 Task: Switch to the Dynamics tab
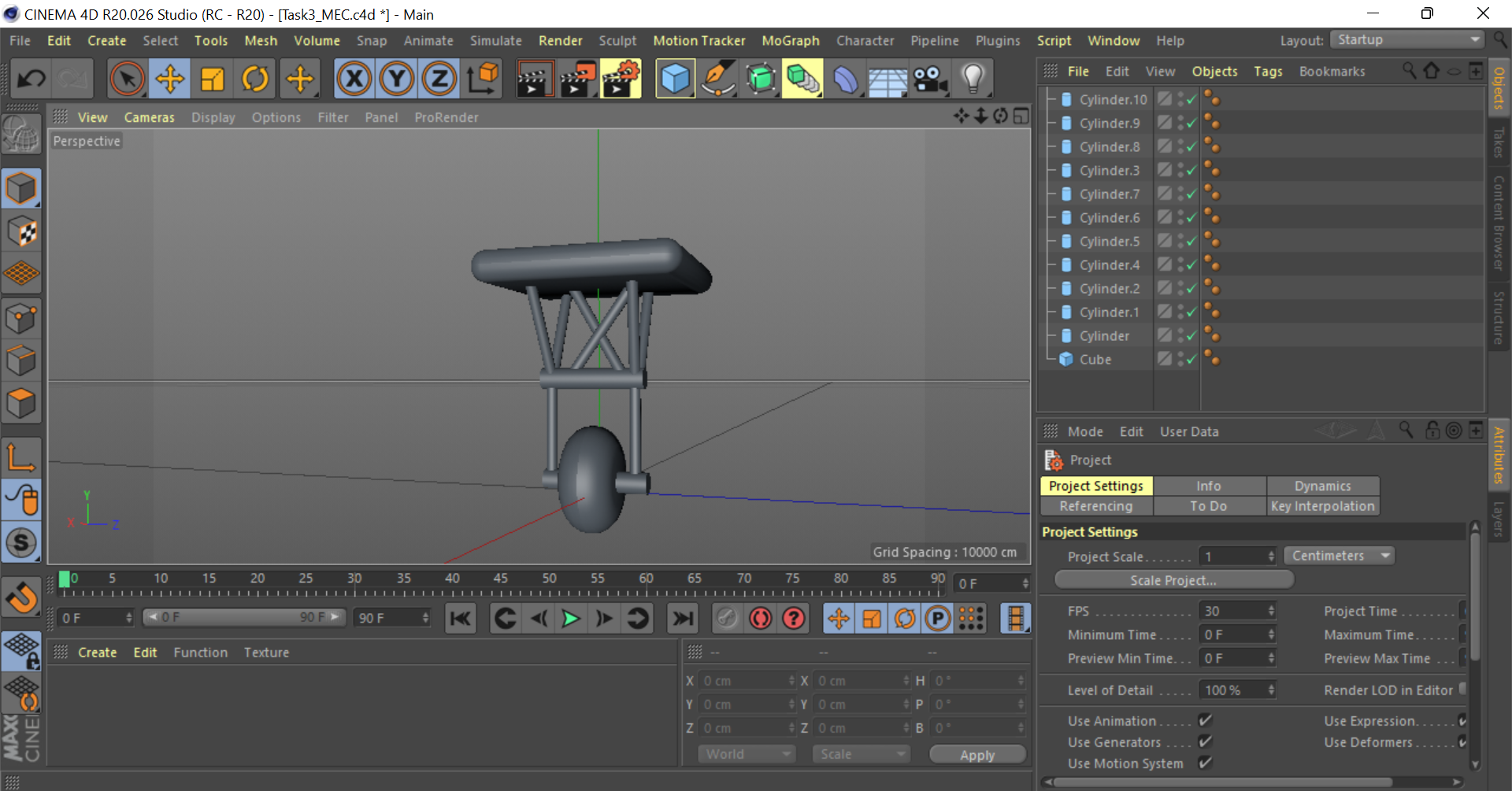click(x=1322, y=486)
